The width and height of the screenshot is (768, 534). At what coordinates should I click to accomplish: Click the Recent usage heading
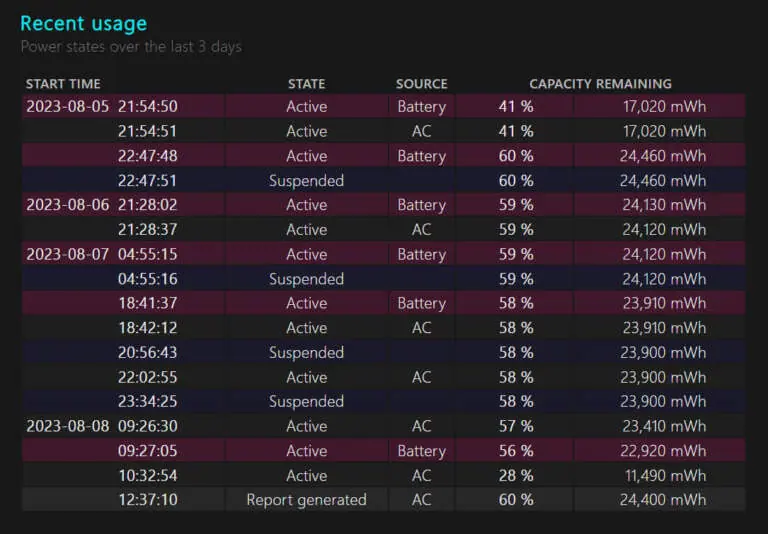click(x=83, y=24)
